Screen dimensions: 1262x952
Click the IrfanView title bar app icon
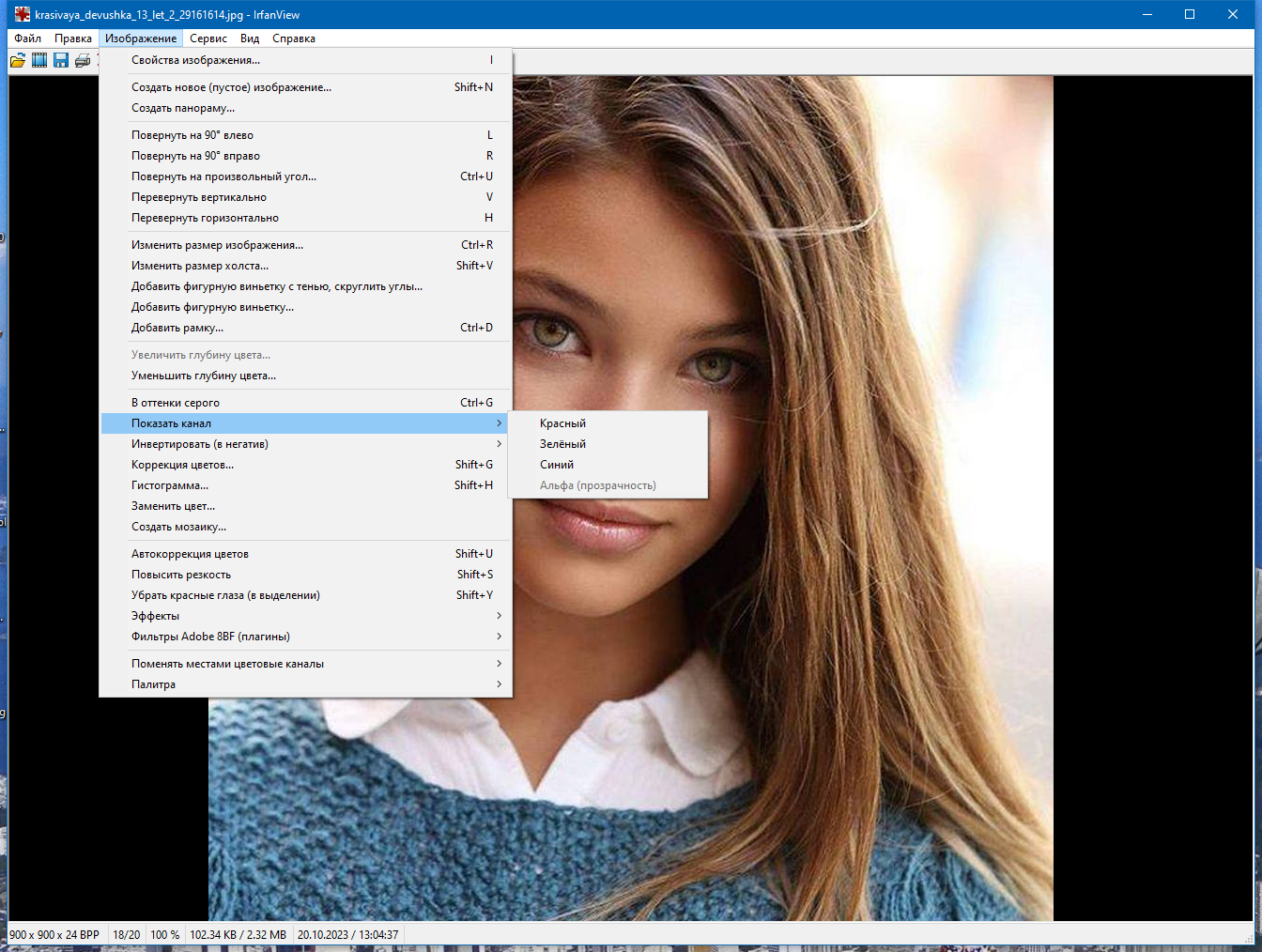pos(22,14)
